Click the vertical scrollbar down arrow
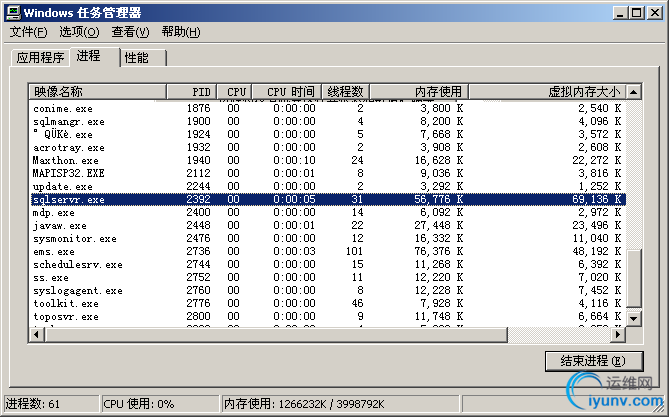 (634, 318)
